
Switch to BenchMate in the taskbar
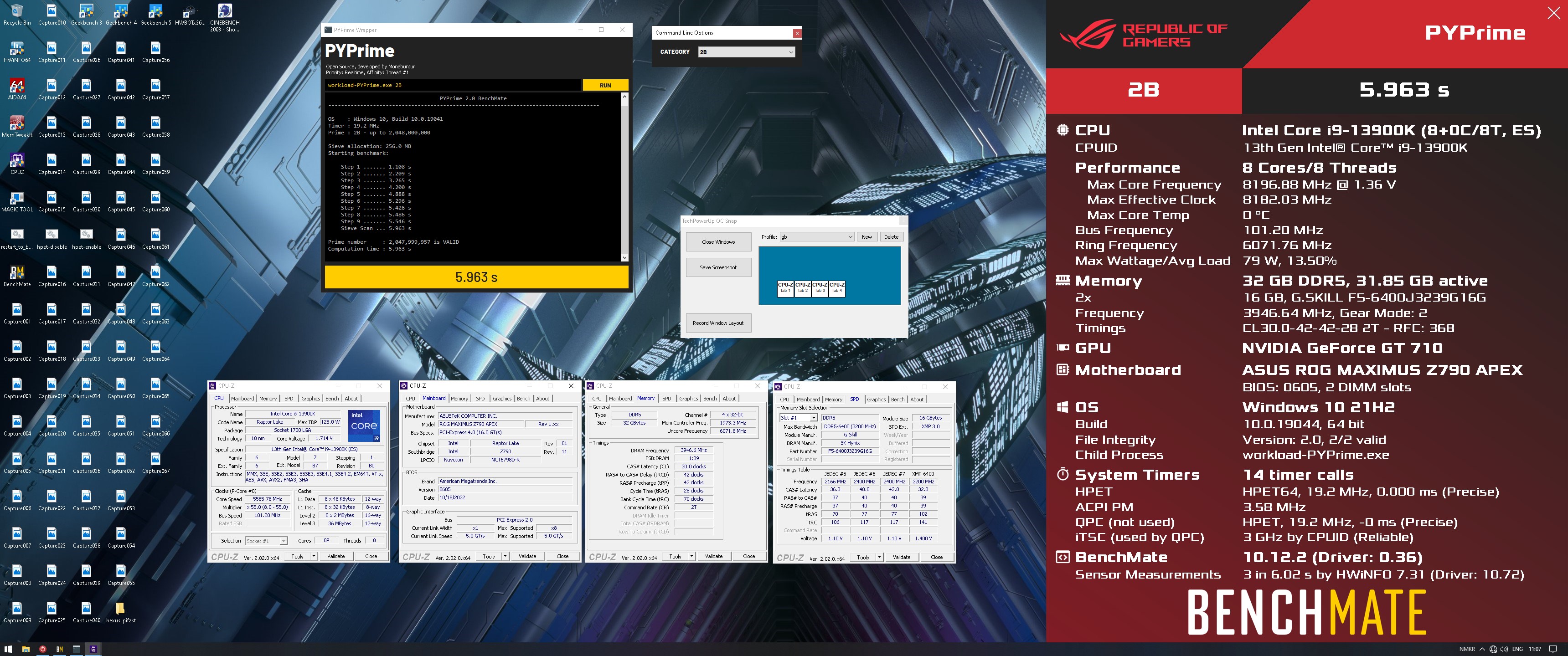pos(60,649)
